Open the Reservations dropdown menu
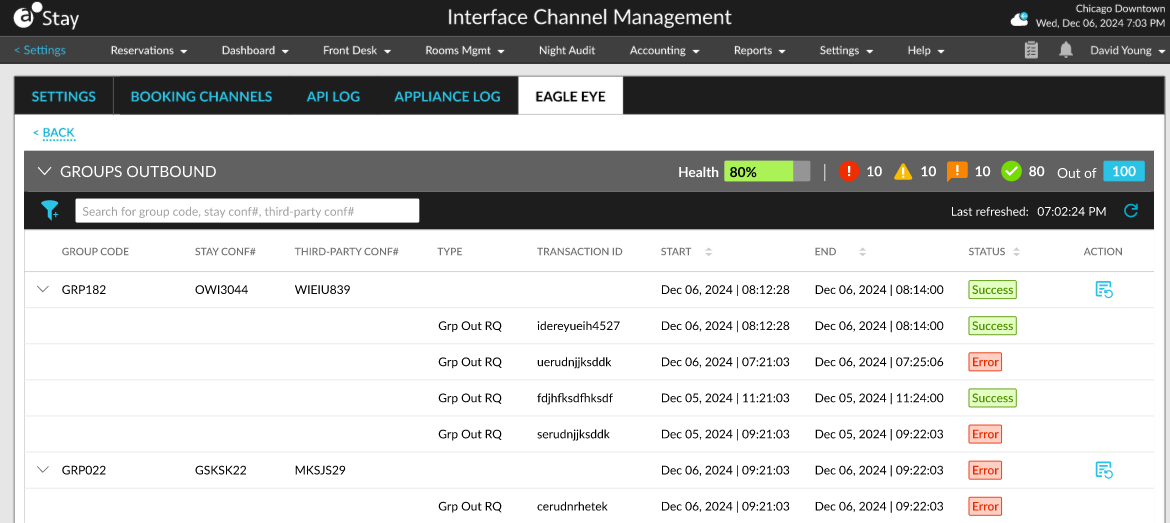Screen dimensions: 1170x523 148,51
